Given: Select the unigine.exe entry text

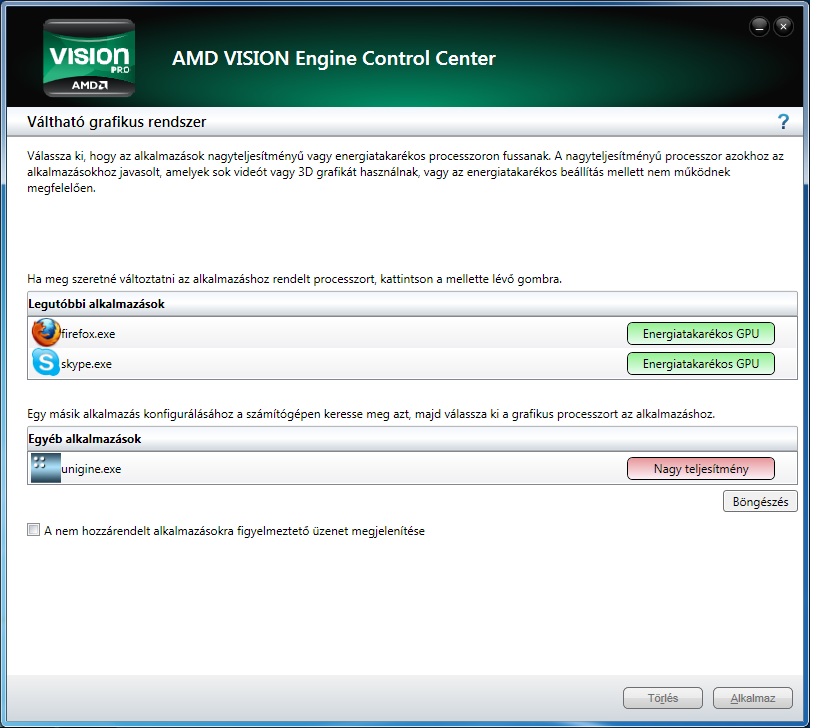Looking at the screenshot, I should [91, 469].
